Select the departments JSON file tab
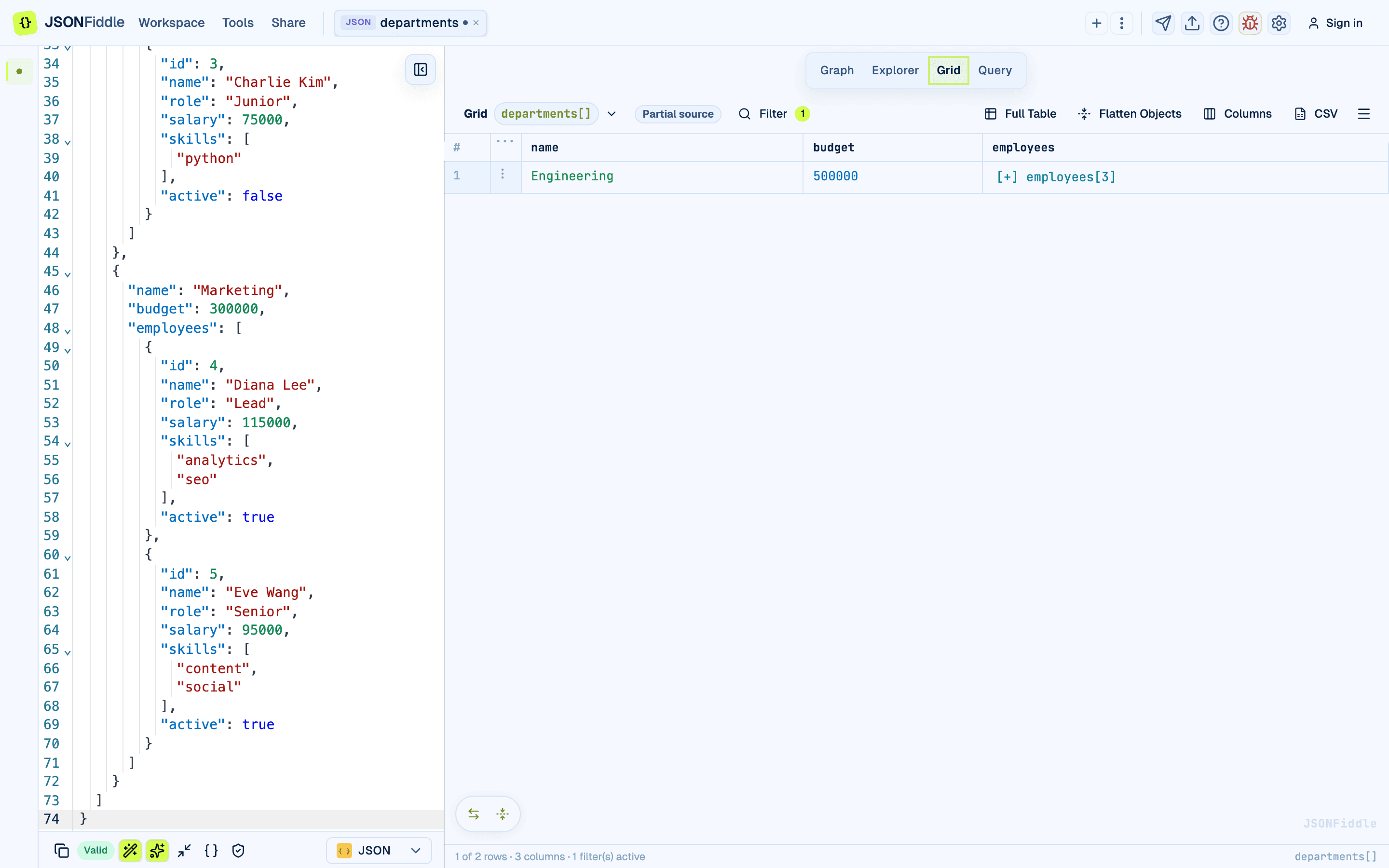Screen dimensions: 1389x868 tap(410, 23)
